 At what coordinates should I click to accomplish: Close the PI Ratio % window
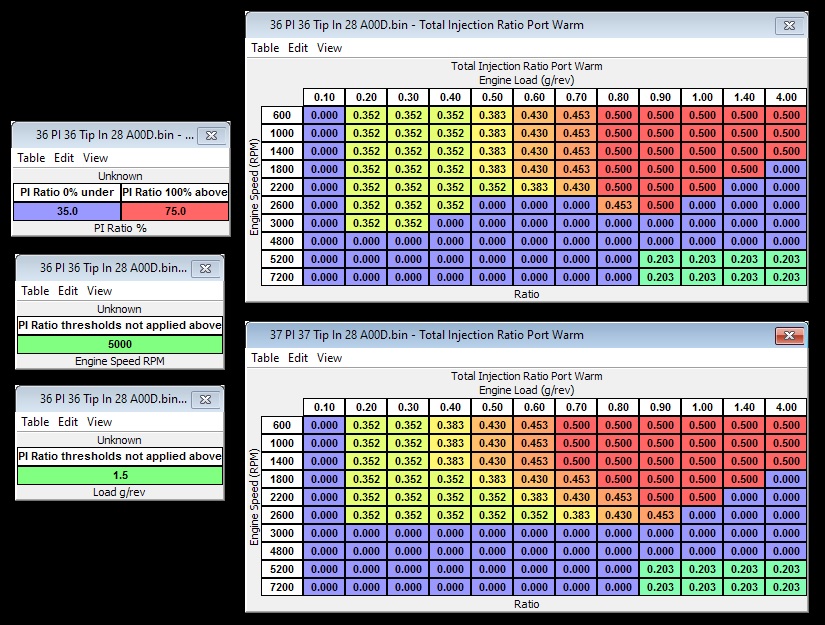[210, 135]
